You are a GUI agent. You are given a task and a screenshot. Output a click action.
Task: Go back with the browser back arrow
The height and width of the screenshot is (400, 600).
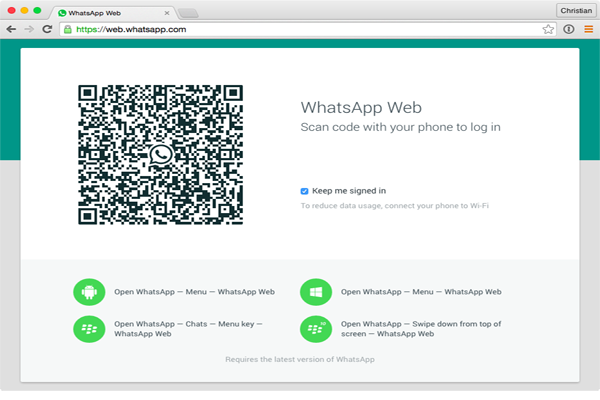tap(11, 29)
